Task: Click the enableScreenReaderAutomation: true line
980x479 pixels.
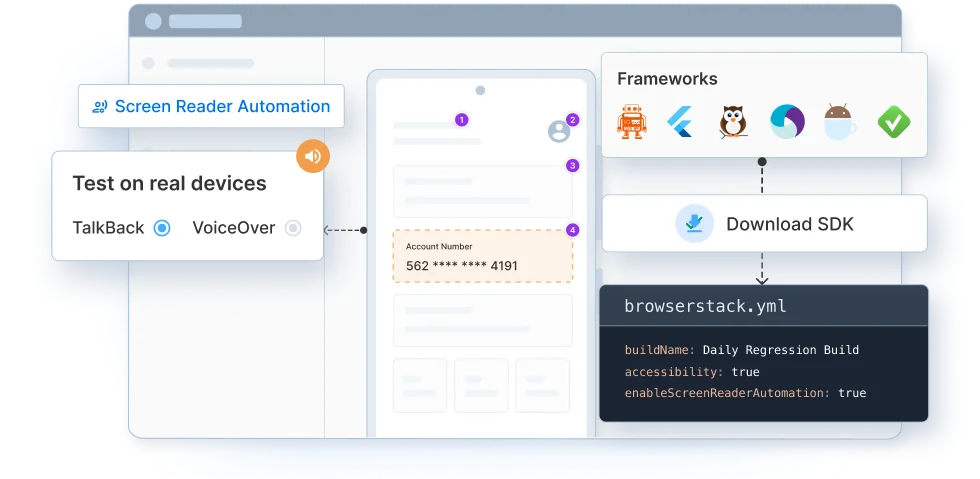Action: pyautogui.click(x=745, y=393)
